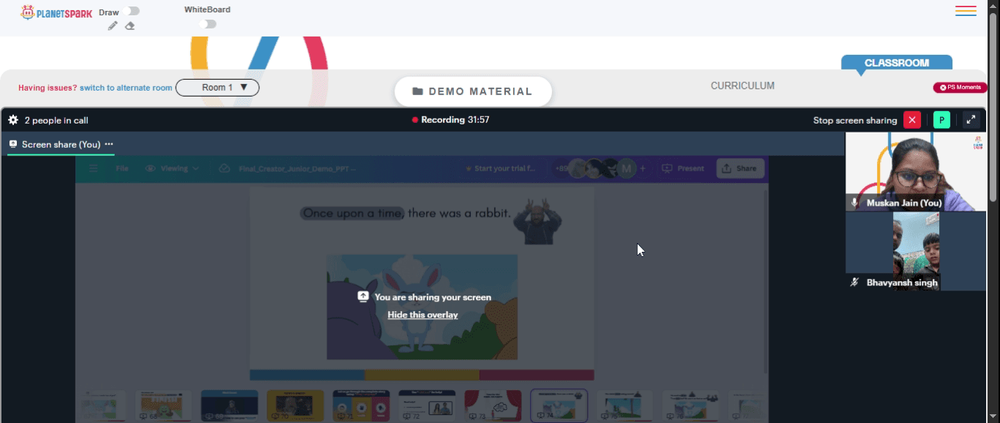Select the eraser tool under Draw

point(129,26)
